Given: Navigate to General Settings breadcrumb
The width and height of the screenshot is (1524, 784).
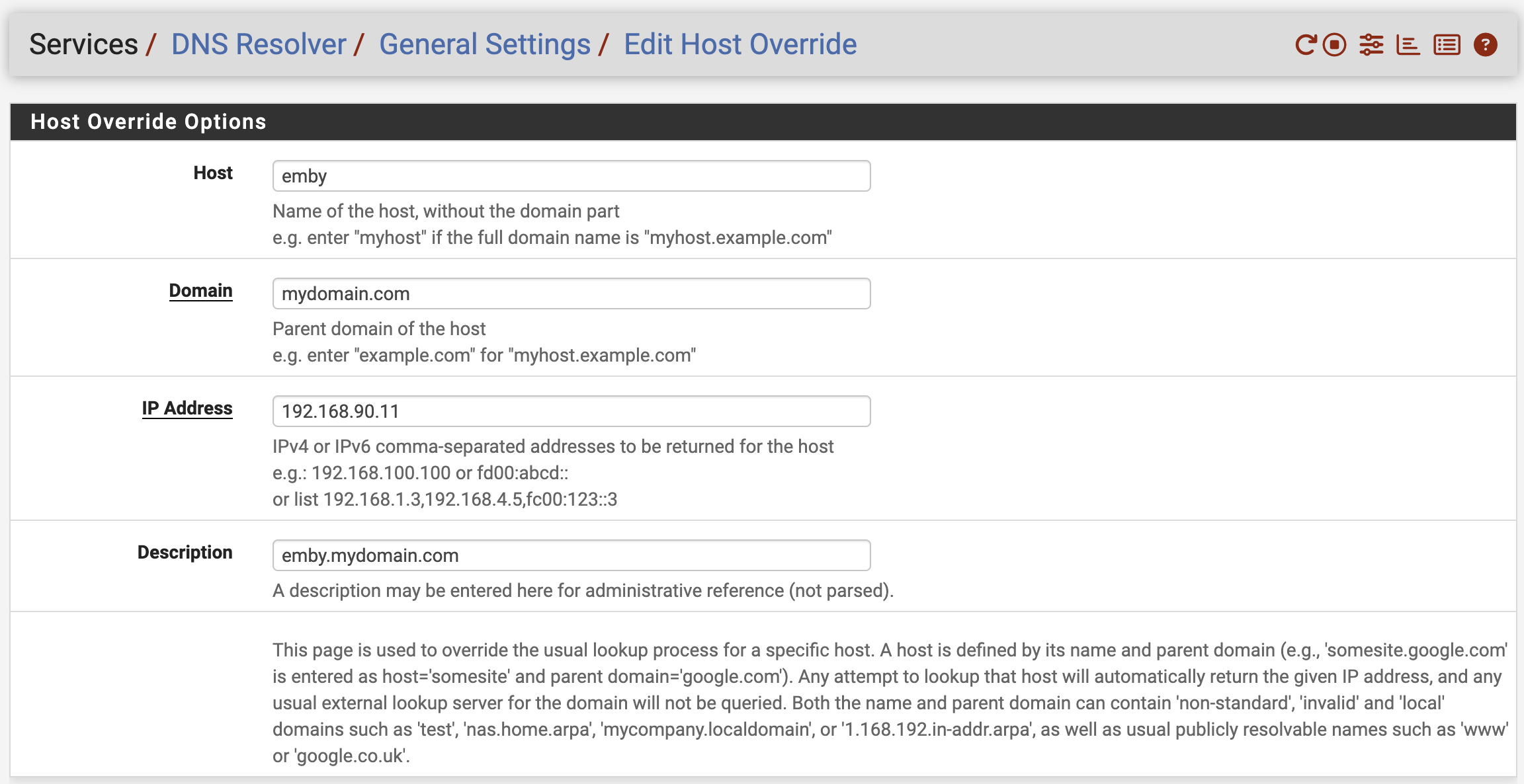Looking at the screenshot, I should (484, 45).
